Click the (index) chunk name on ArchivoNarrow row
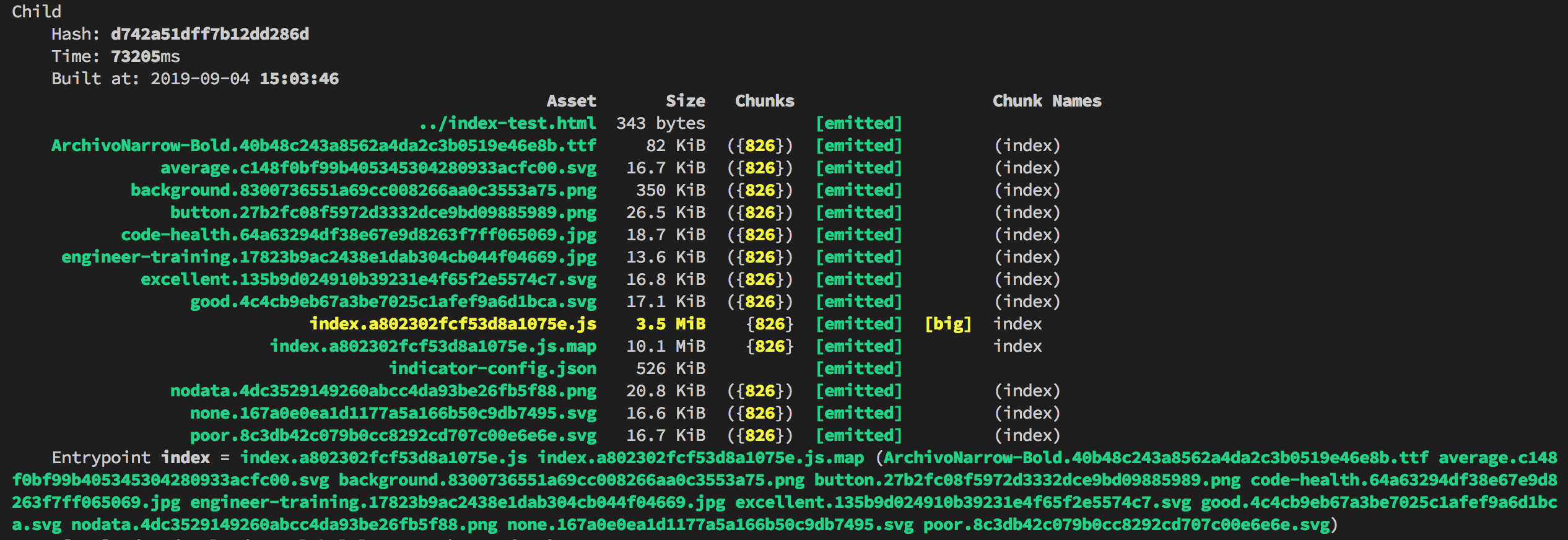The width and height of the screenshot is (1568, 540). pos(1027,146)
